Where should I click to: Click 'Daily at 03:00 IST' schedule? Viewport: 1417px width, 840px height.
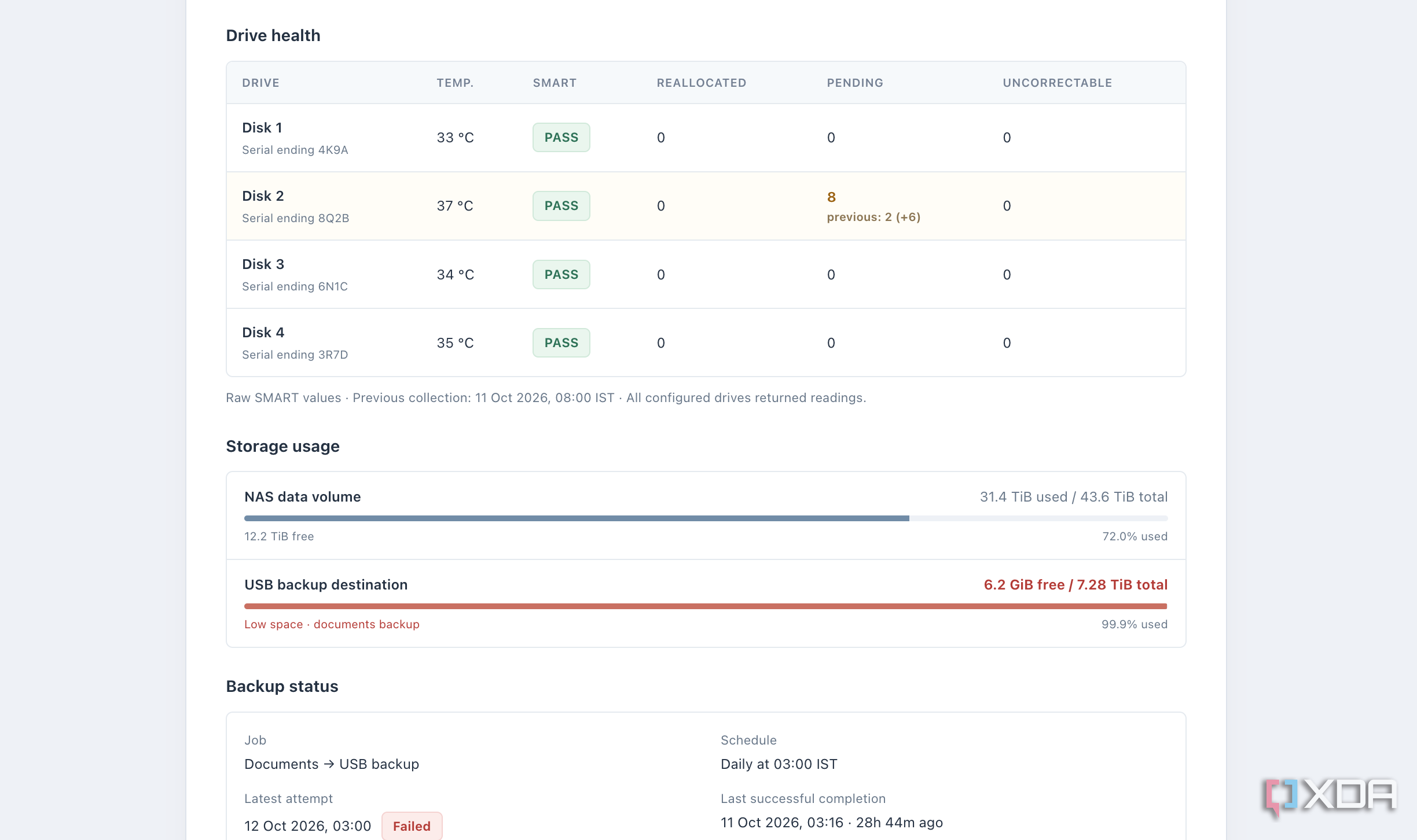pyautogui.click(x=779, y=764)
